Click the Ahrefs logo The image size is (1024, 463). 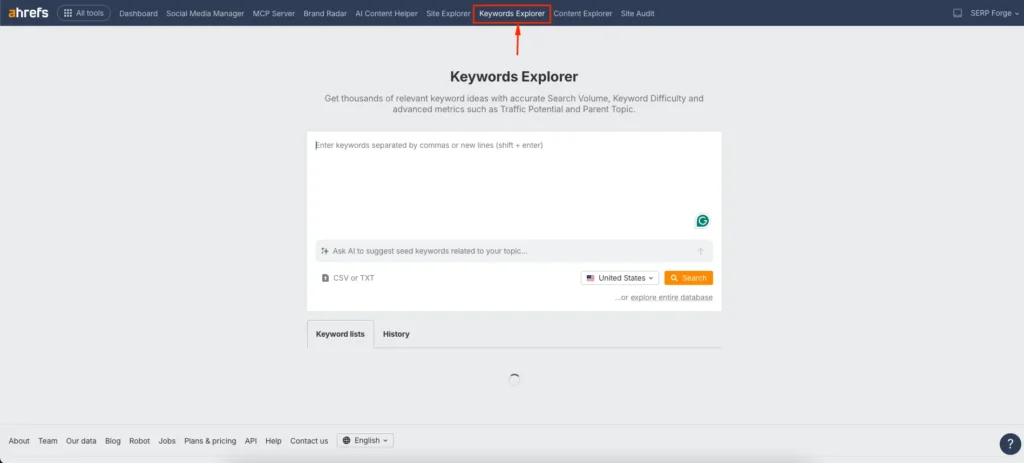(x=28, y=12)
